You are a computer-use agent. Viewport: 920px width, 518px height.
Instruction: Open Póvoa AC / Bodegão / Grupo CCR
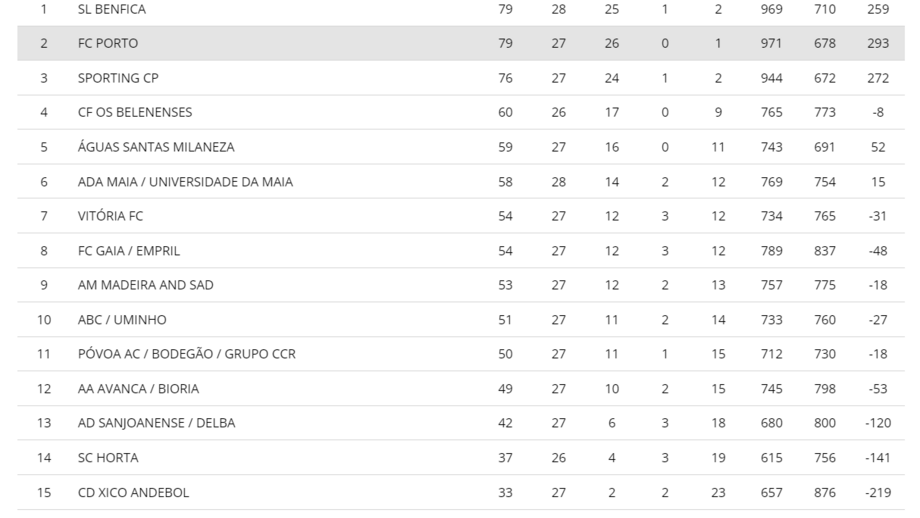pyautogui.click(x=186, y=354)
